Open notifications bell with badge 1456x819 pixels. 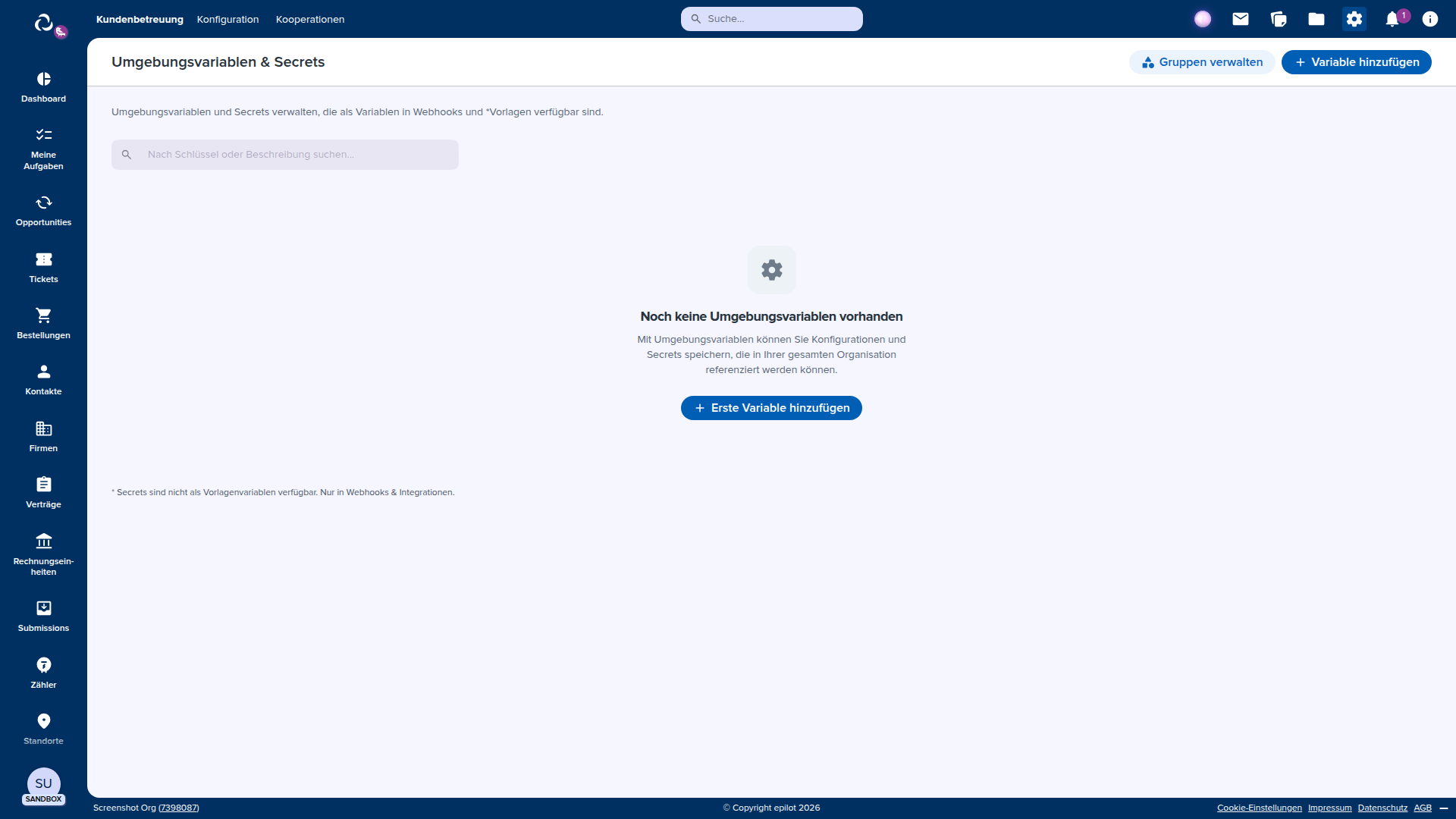point(1394,19)
